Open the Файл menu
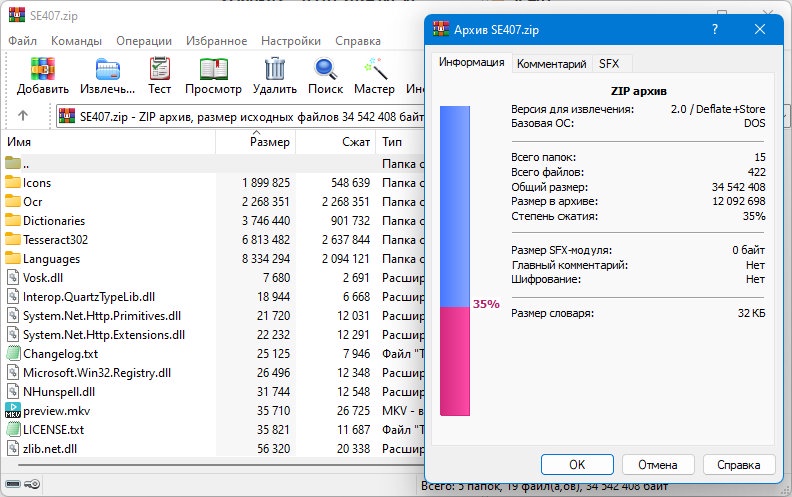Image resolution: width=792 pixels, height=497 pixels. [x=22, y=41]
